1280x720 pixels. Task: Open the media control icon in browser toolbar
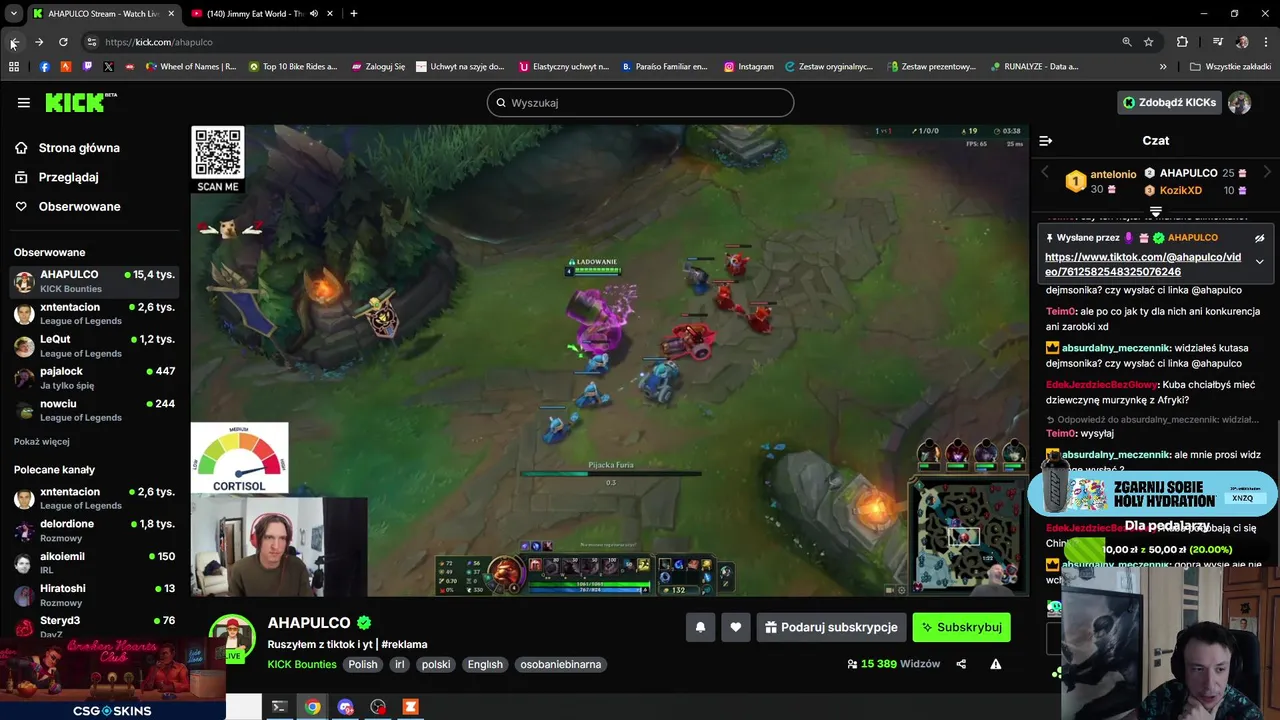[x=1218, y=42]
